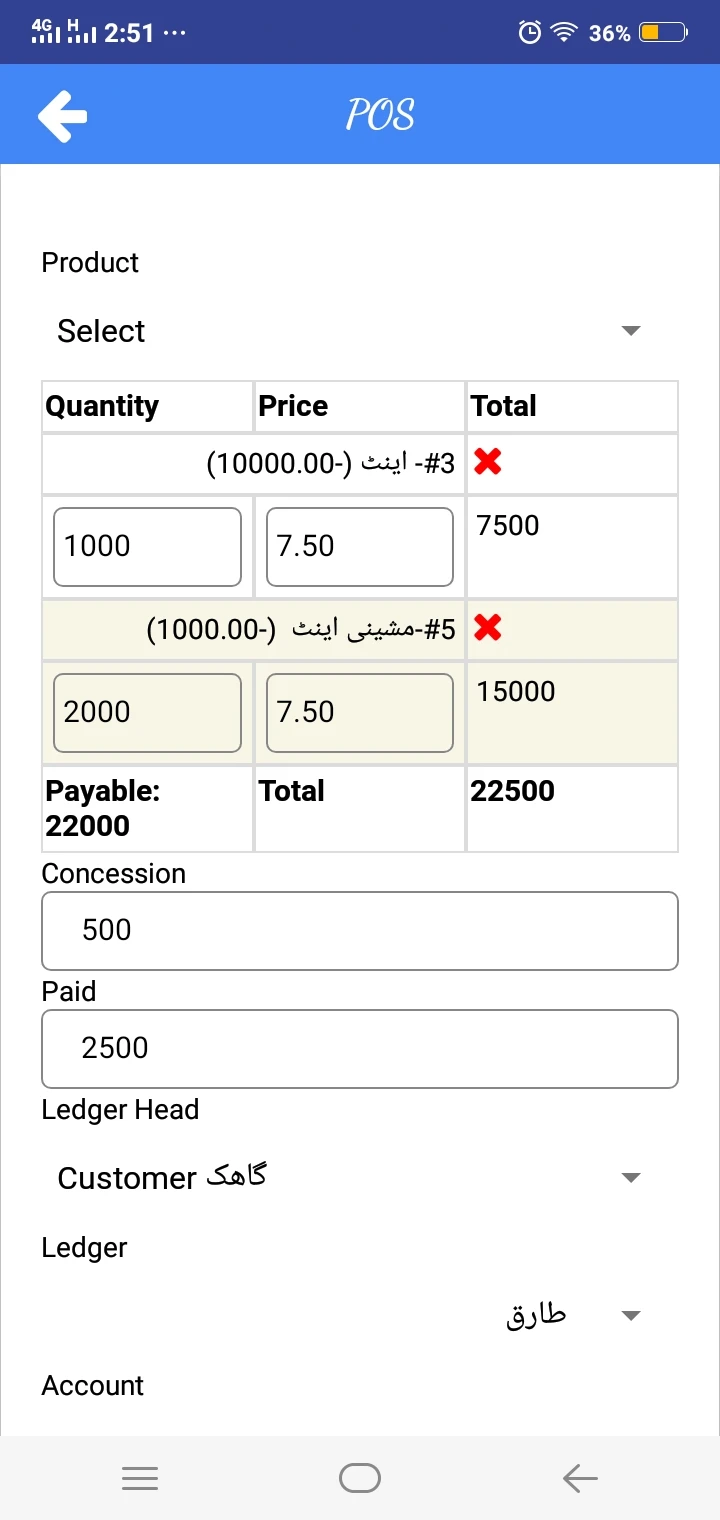Focus the Concession input field
Viewport: 720px width, 1520px height.
(360, 930)
